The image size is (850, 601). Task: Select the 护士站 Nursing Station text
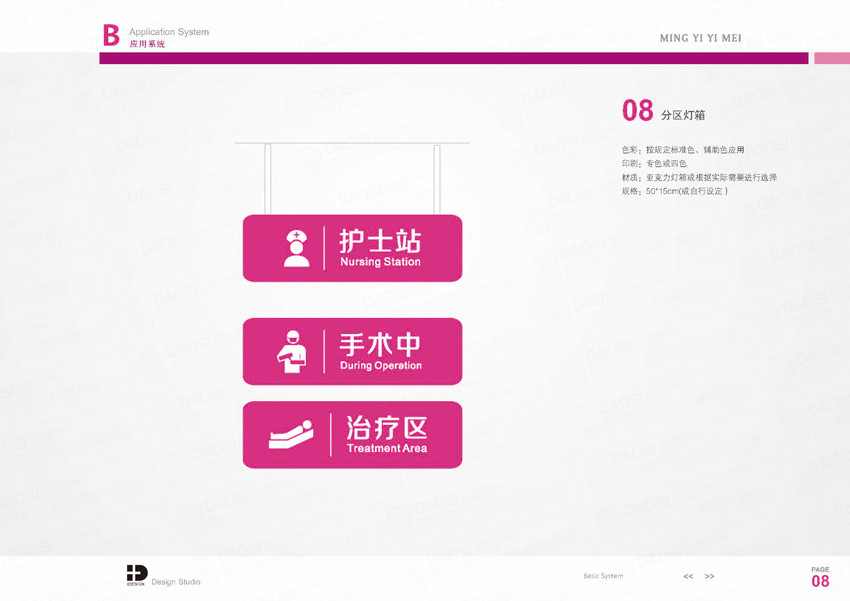pyautogui.click(x=380, y=248)
